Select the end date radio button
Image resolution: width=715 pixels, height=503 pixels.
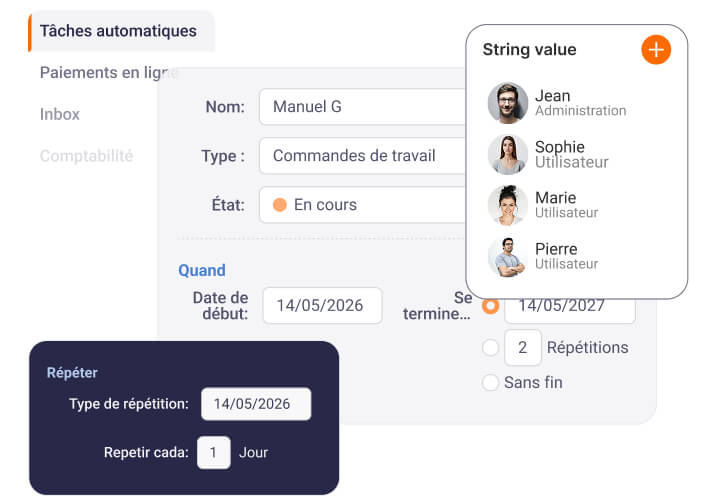pos(490,306)
